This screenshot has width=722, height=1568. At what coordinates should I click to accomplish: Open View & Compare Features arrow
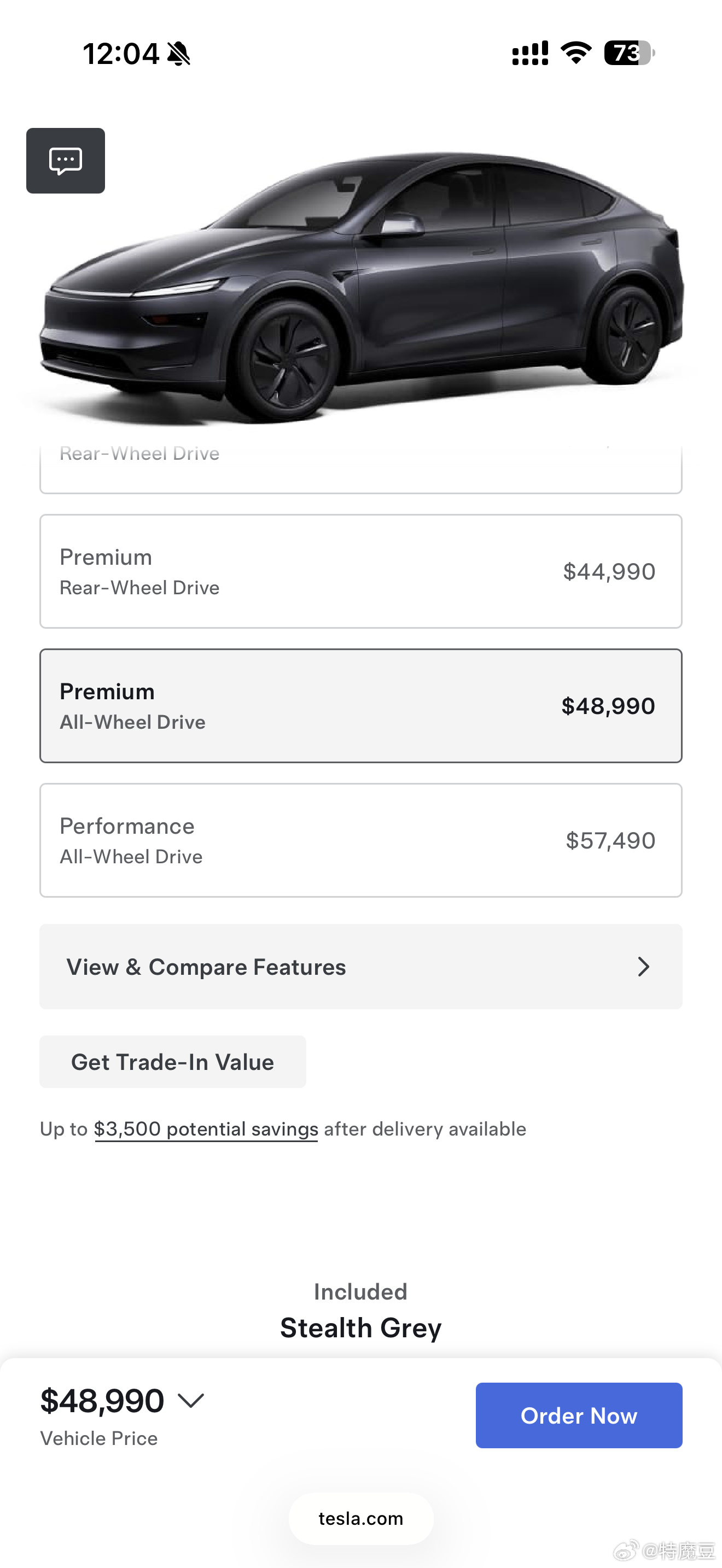tap(643, 967)
